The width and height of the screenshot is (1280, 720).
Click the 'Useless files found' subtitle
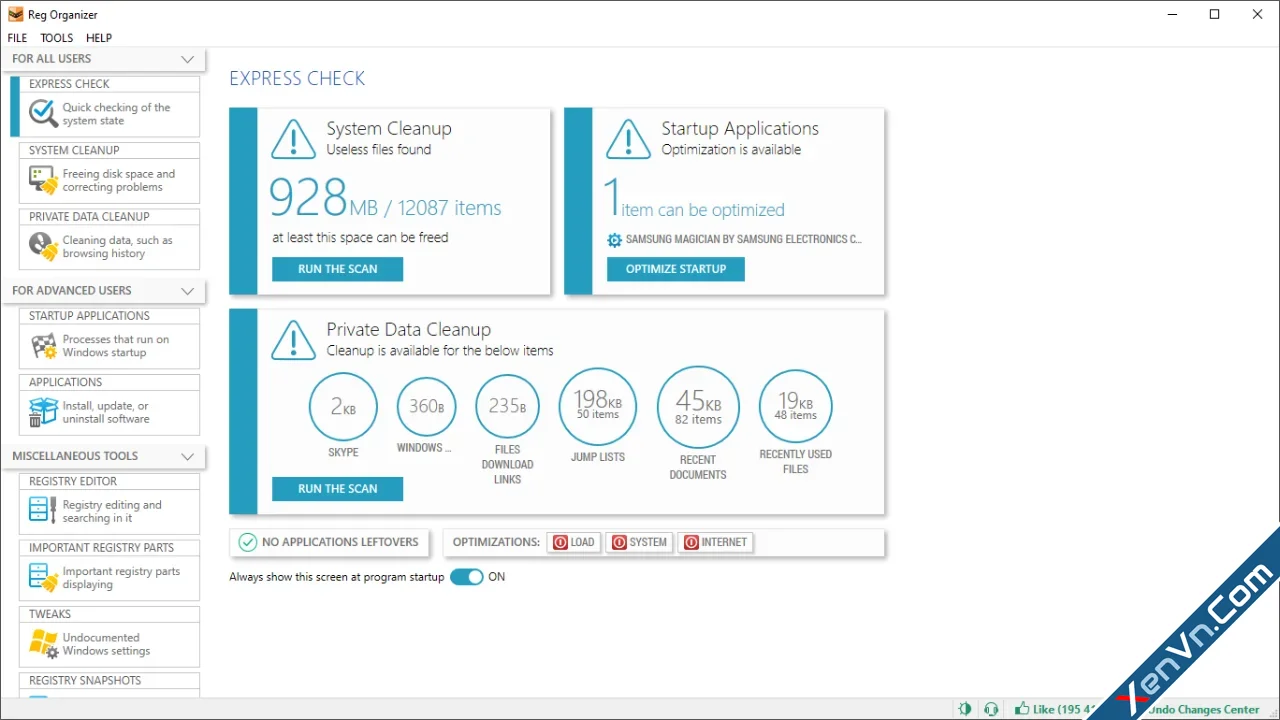[379, 150]
